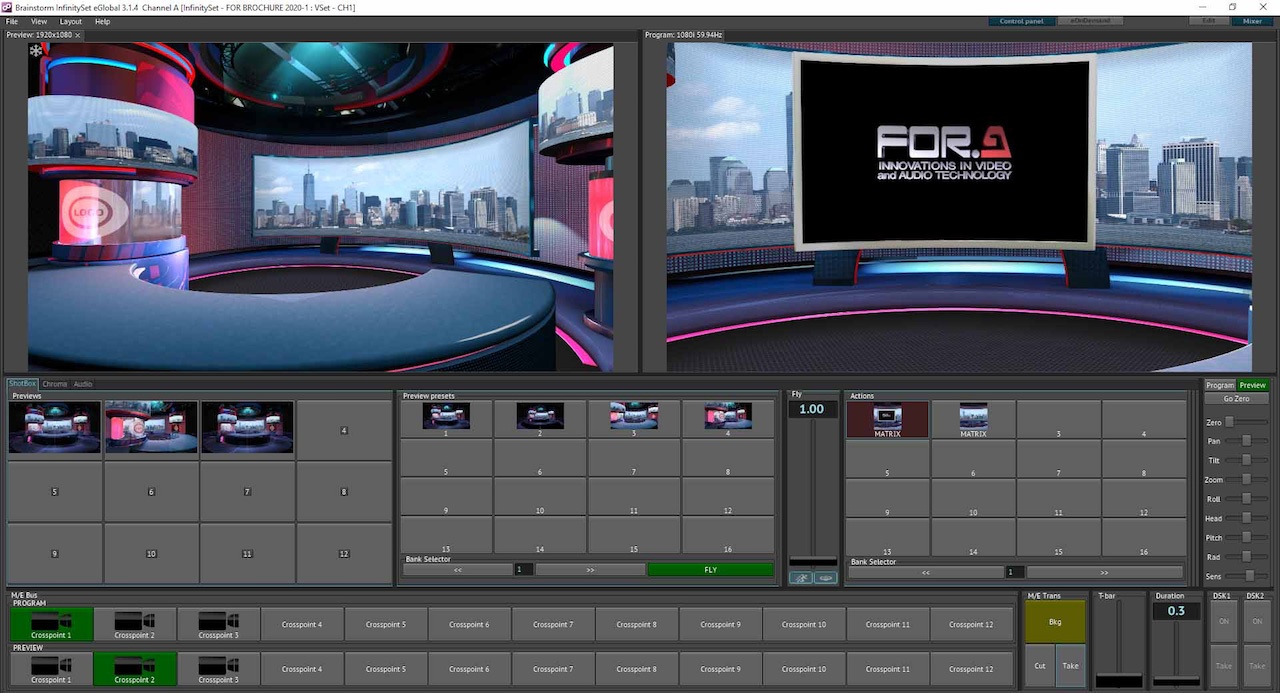1280x693 pixels.
Task: Click the DSK1 Take button
Action: 1223,666
